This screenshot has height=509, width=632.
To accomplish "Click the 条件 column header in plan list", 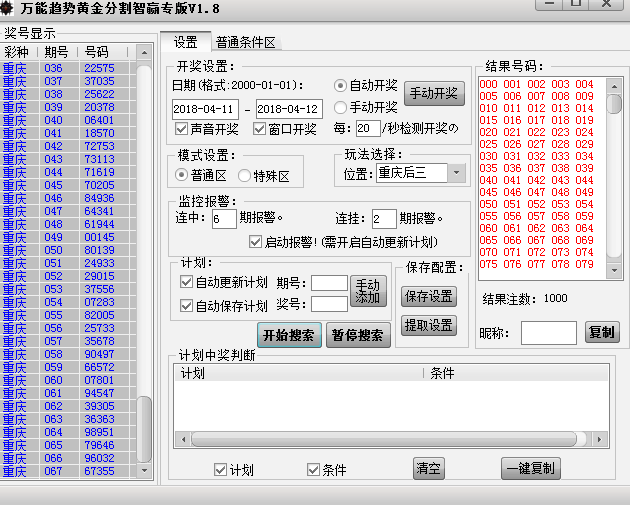I will tap(516, 373).
